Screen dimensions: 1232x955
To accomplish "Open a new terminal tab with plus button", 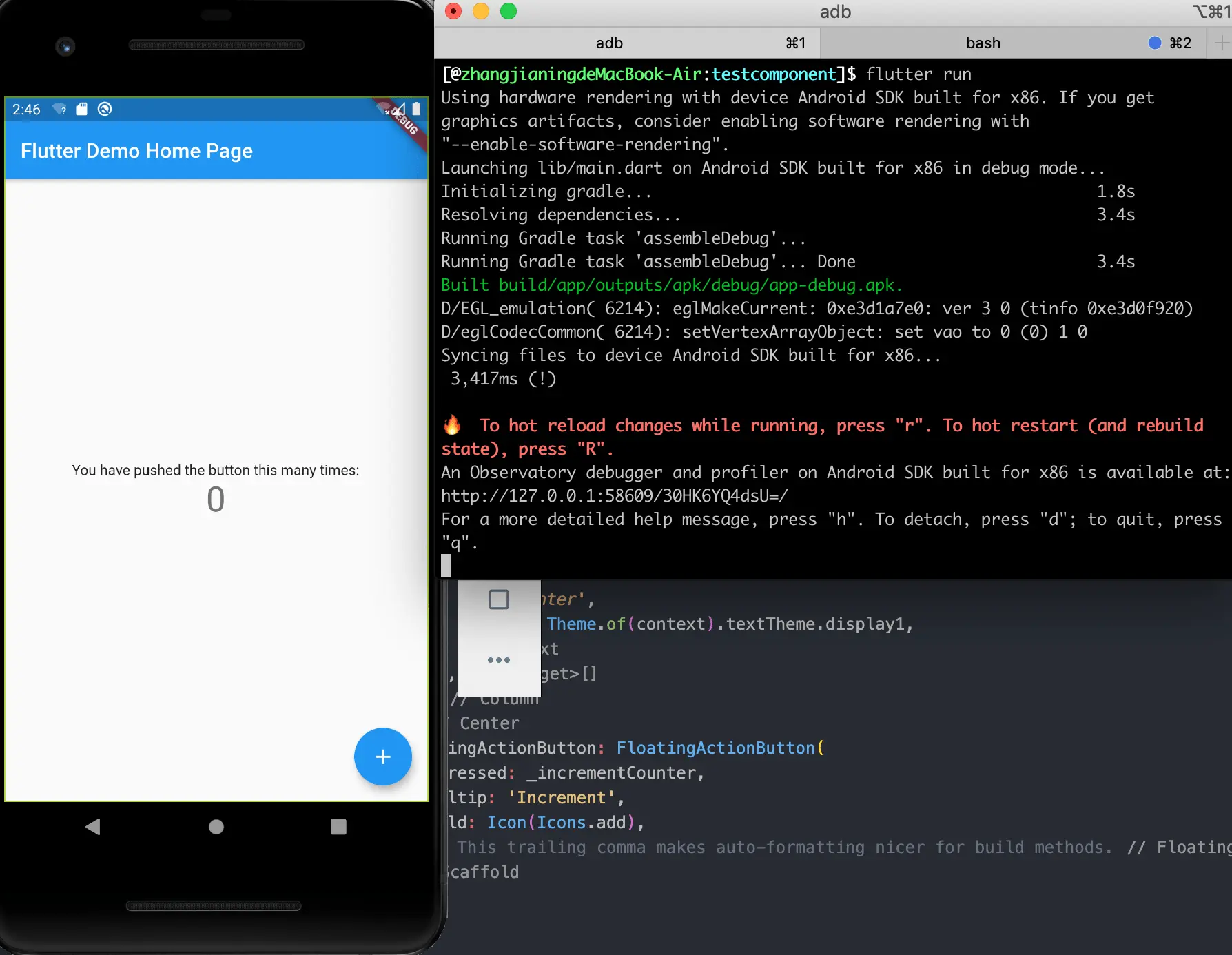I will point(1222,43).
